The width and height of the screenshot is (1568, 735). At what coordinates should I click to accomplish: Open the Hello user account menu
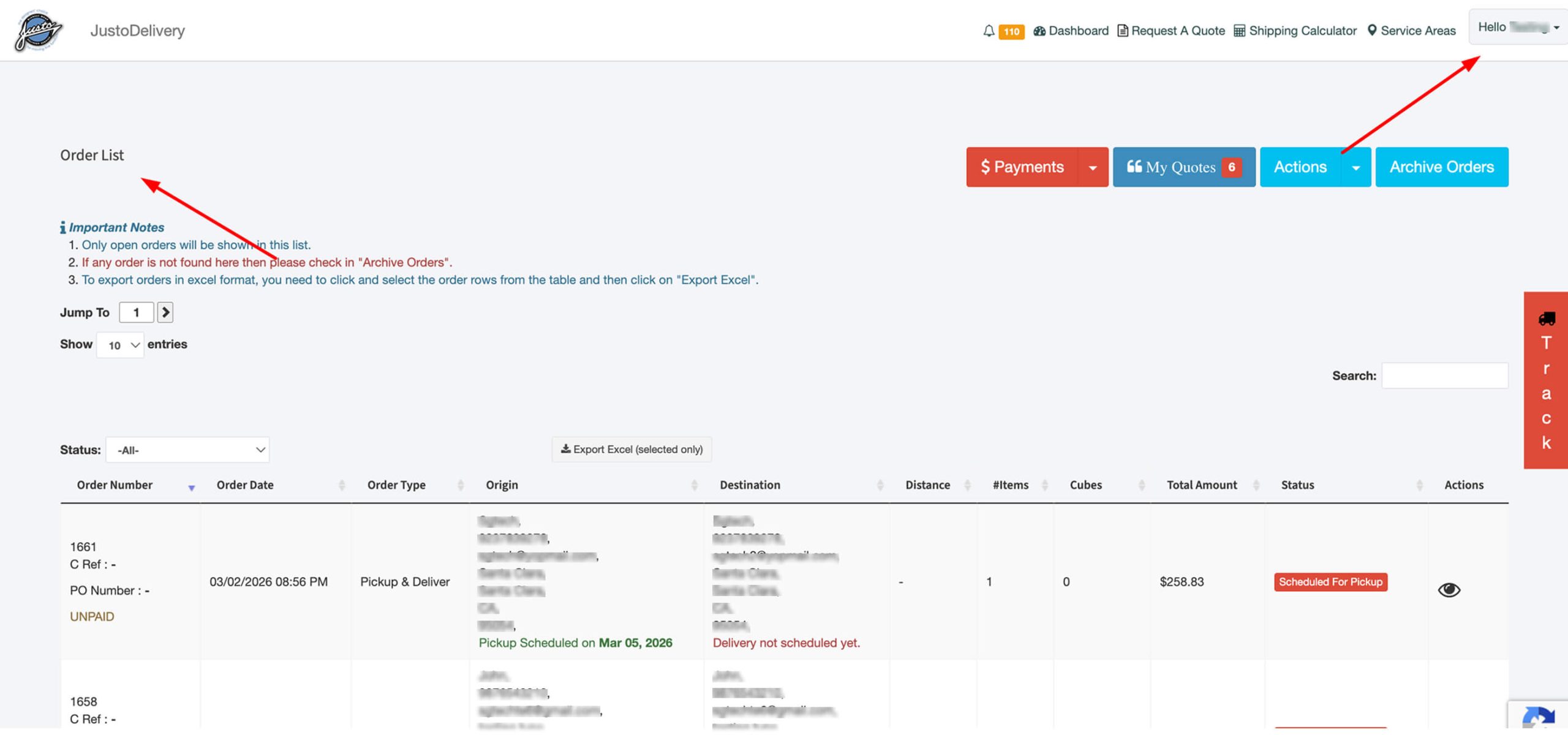[x=1518, y=28]
